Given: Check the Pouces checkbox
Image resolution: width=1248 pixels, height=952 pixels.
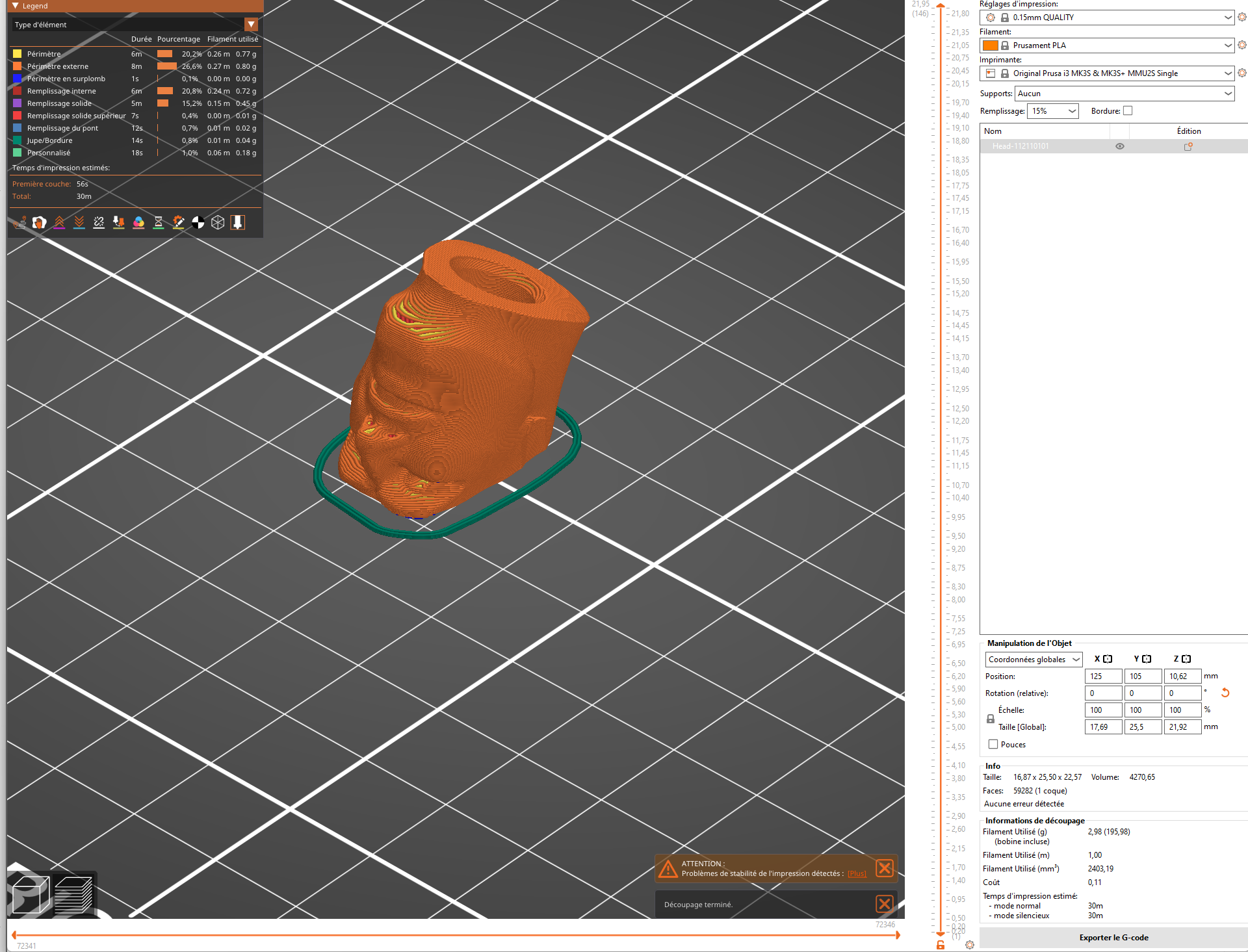Looking at the screenshot, I should pos(993,745).
